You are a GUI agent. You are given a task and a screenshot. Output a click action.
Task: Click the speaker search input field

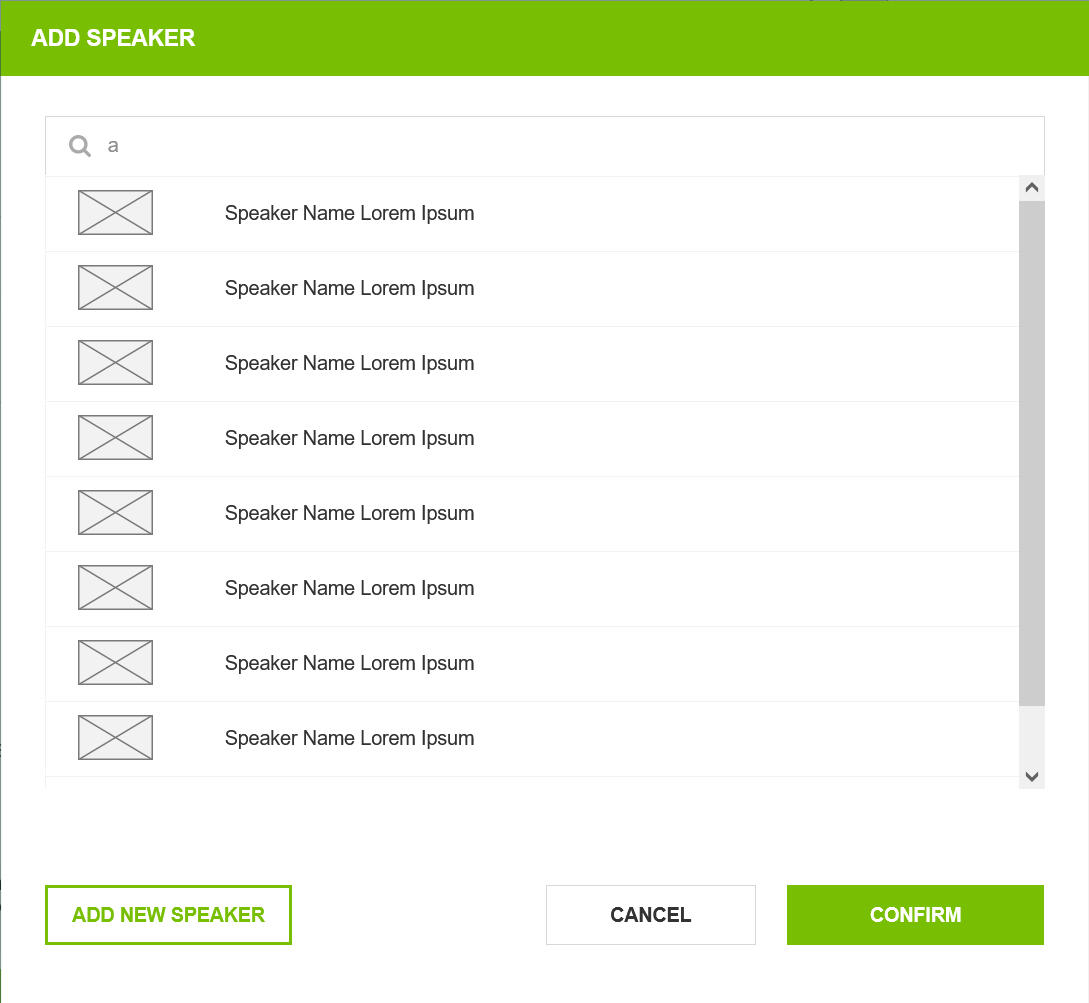coord(560,146)
